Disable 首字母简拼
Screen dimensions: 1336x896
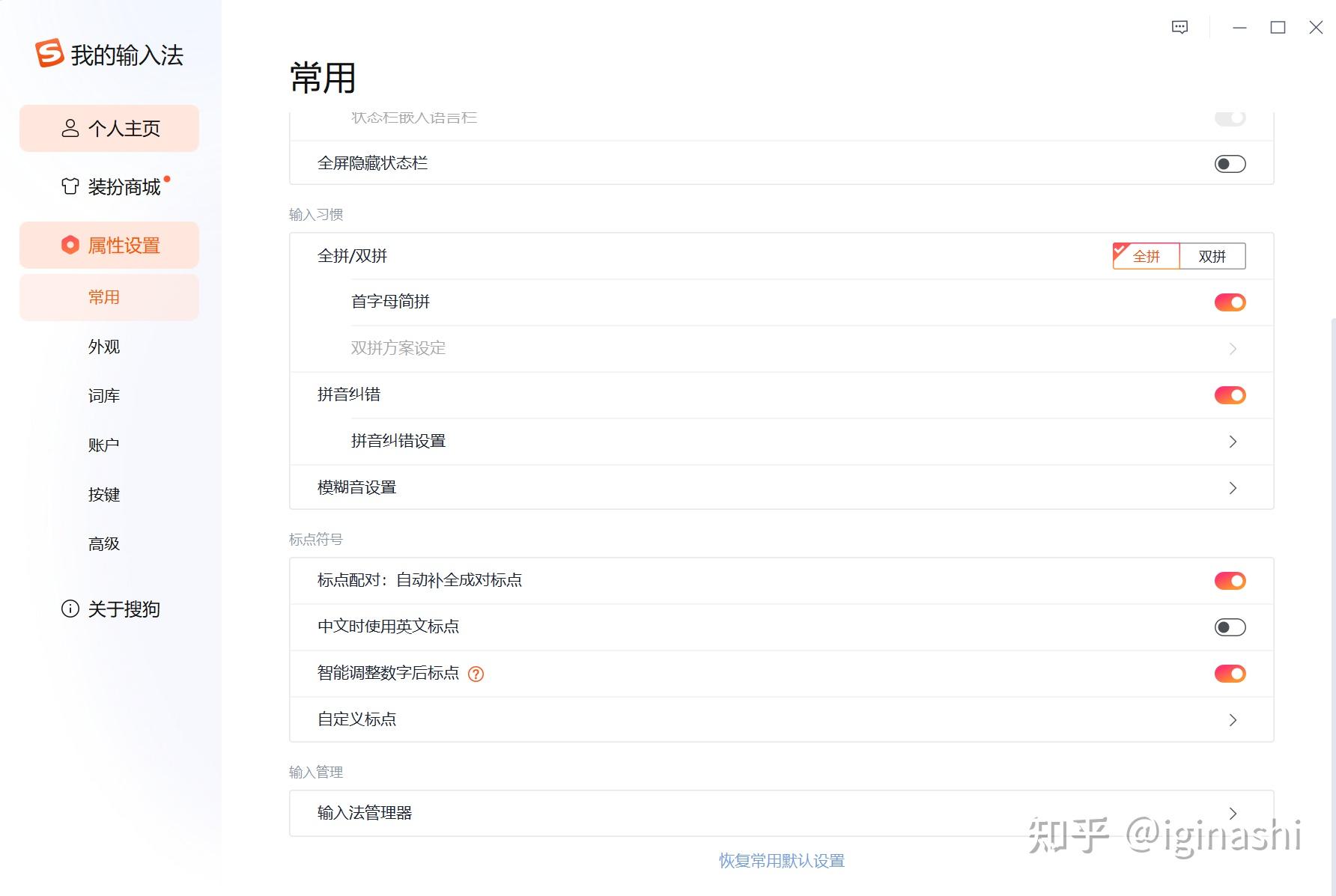click(x=1229, y=302)
